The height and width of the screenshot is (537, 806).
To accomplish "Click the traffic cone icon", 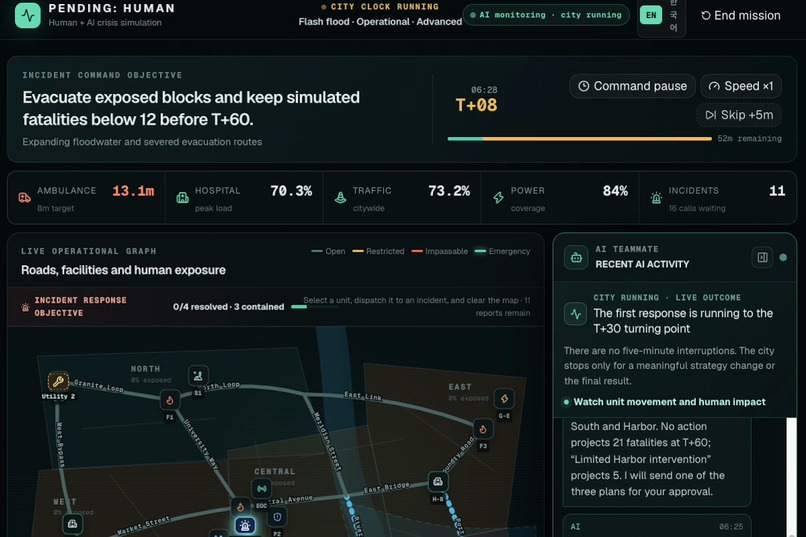I will (340, 197).
